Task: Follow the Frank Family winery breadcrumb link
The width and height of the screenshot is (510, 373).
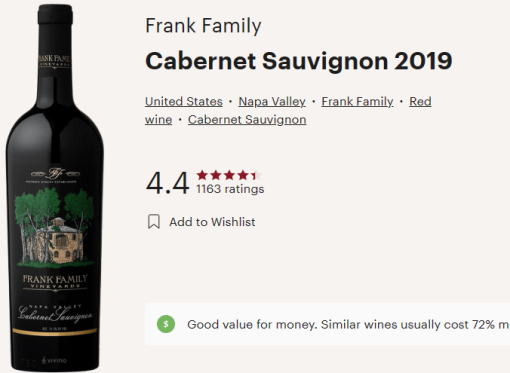Action: 357,101
